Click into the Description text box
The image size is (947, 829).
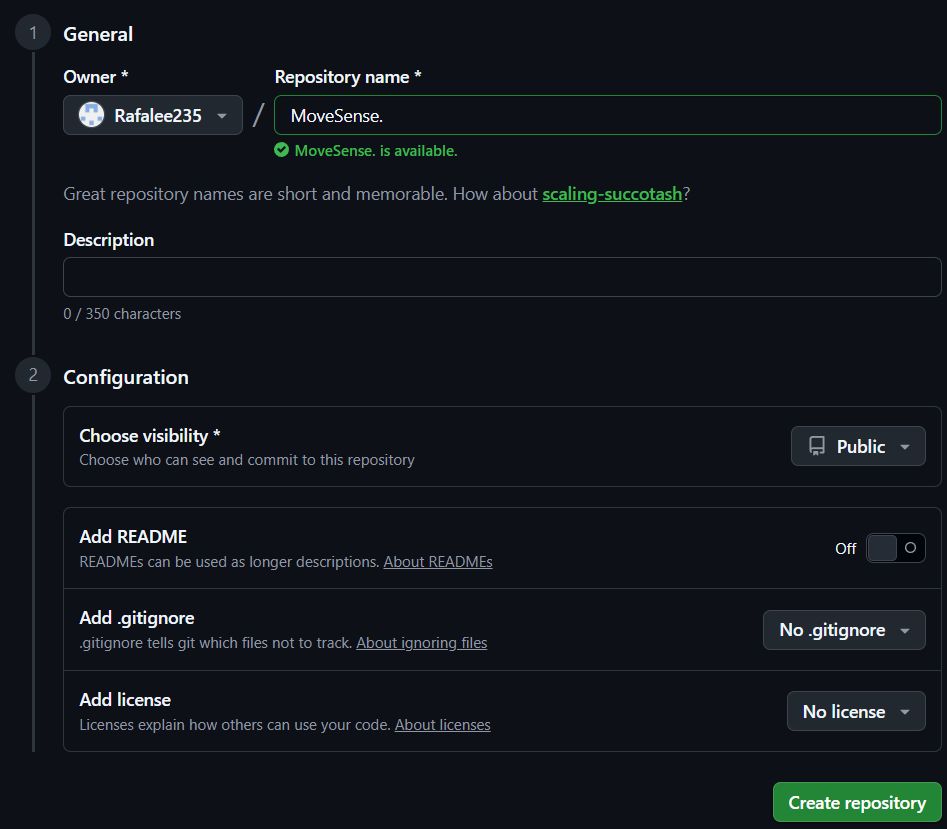pos(502,277)
